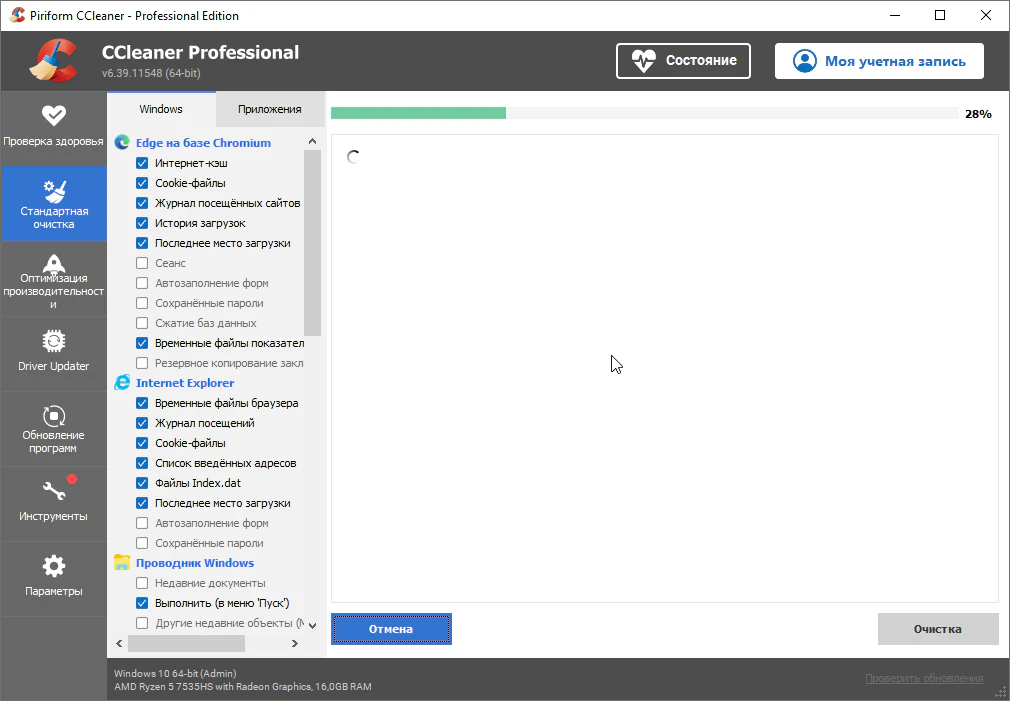Click Проверить обновления link
Screen dimensions: 1010x701
tap(923, 679)
